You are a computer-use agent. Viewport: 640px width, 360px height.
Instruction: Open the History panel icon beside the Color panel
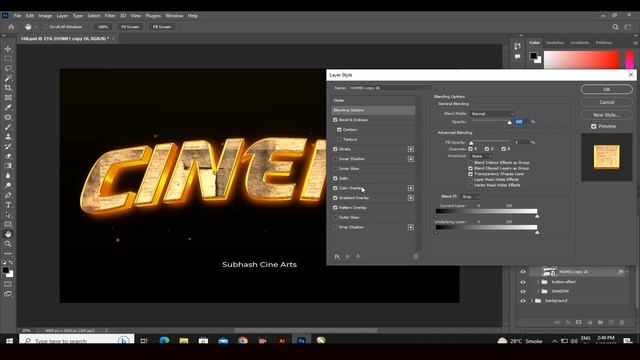(x=518, y=46)
